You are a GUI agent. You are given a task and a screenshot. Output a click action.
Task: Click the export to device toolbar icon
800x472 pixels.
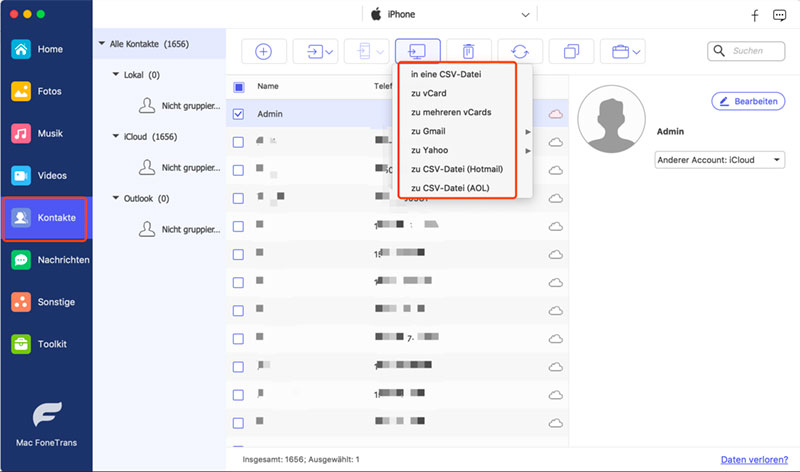(366, 52)
